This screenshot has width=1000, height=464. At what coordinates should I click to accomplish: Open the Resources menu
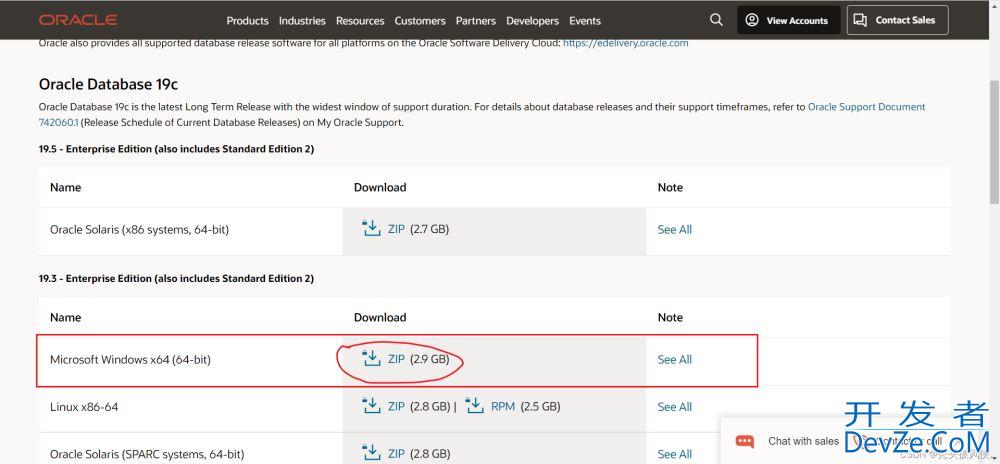coord(360,20)
